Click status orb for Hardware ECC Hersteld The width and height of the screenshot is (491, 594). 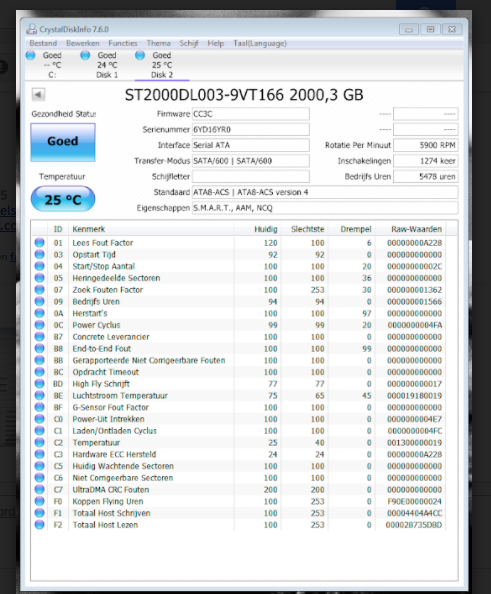(x=39, y=454)
